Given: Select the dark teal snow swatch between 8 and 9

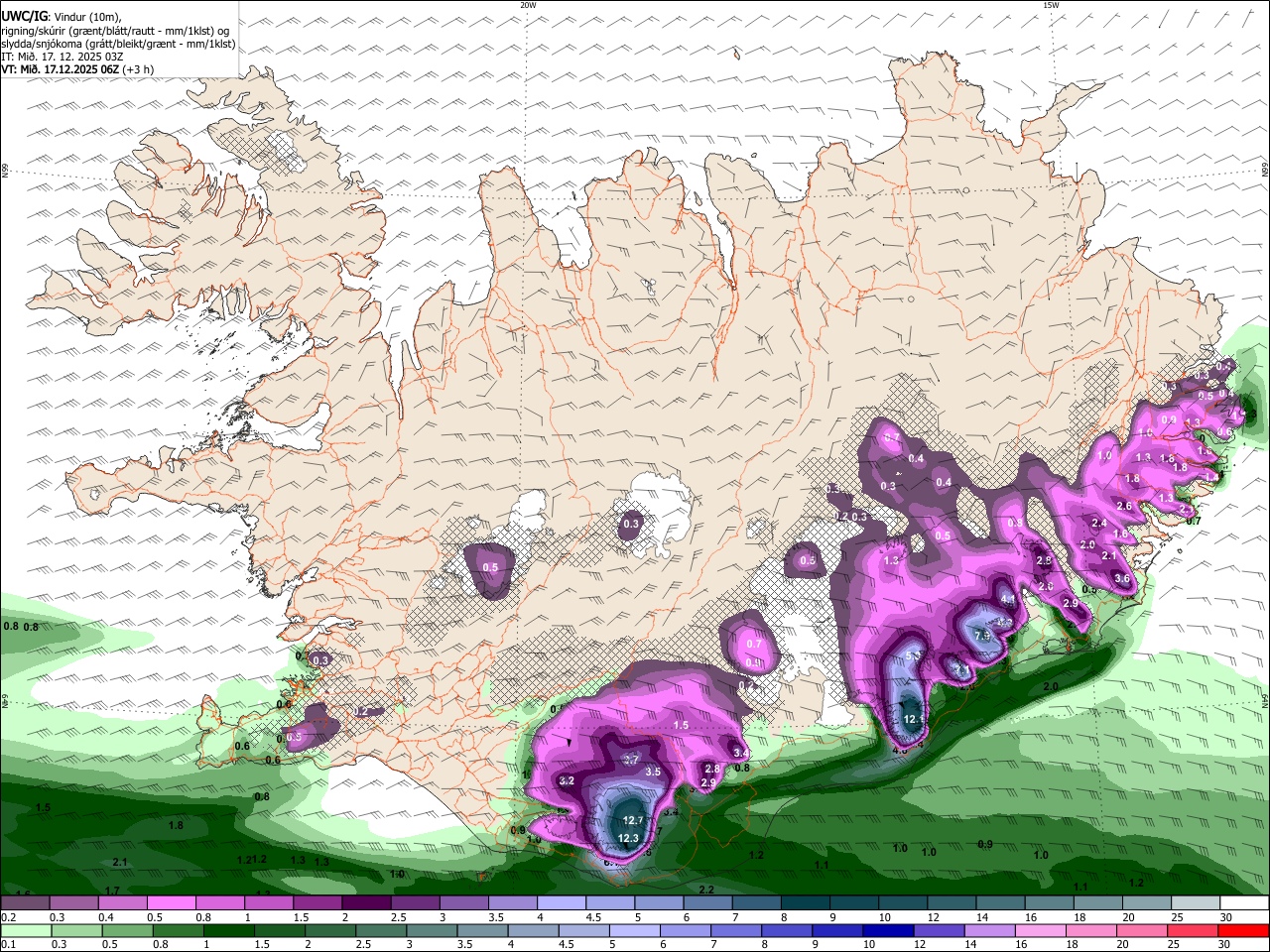Looking at the screenshot, I should click(806, 903).
